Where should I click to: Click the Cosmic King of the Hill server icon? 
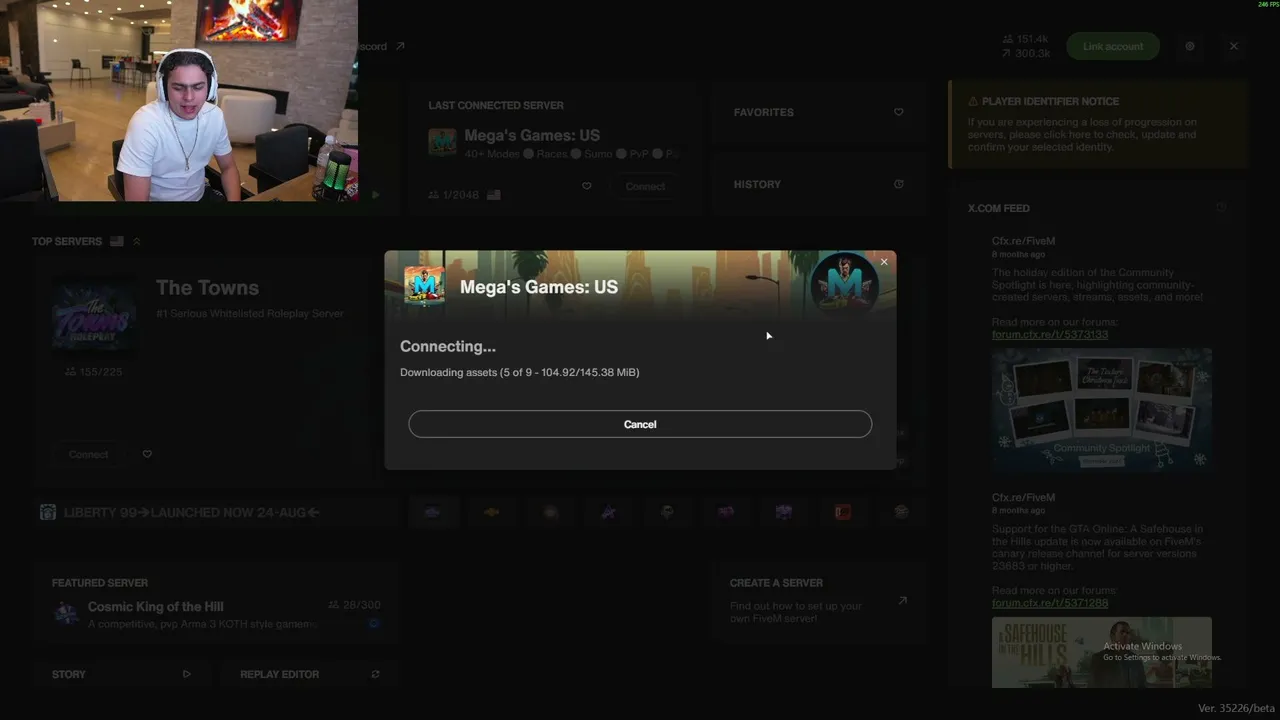(66, 613)
